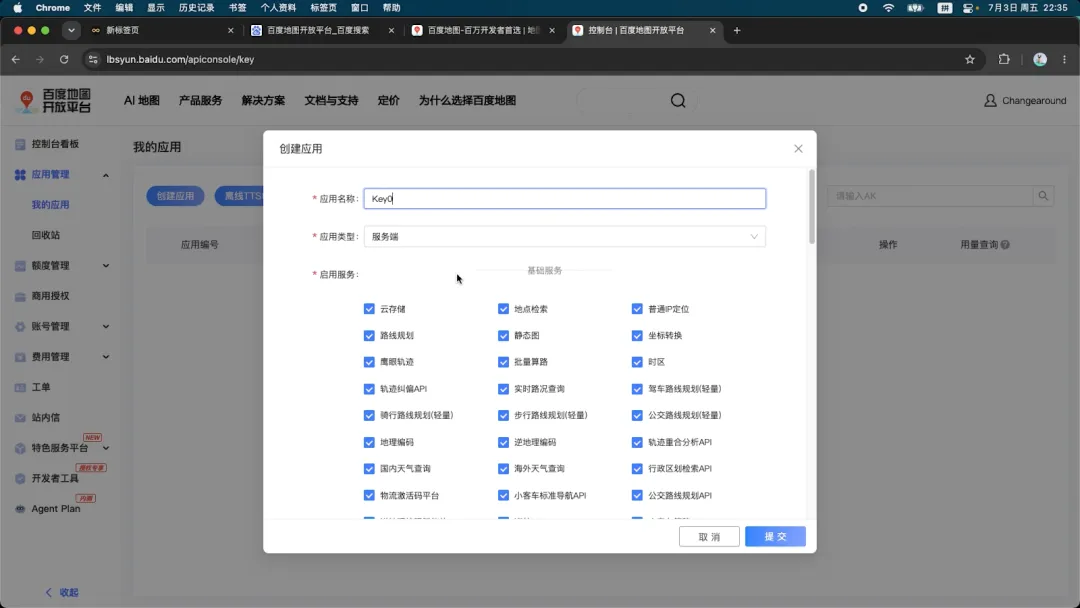1080x608 pixels.
Task: Open 产品服务 navigation menu
Action: [x=200, y=101]
